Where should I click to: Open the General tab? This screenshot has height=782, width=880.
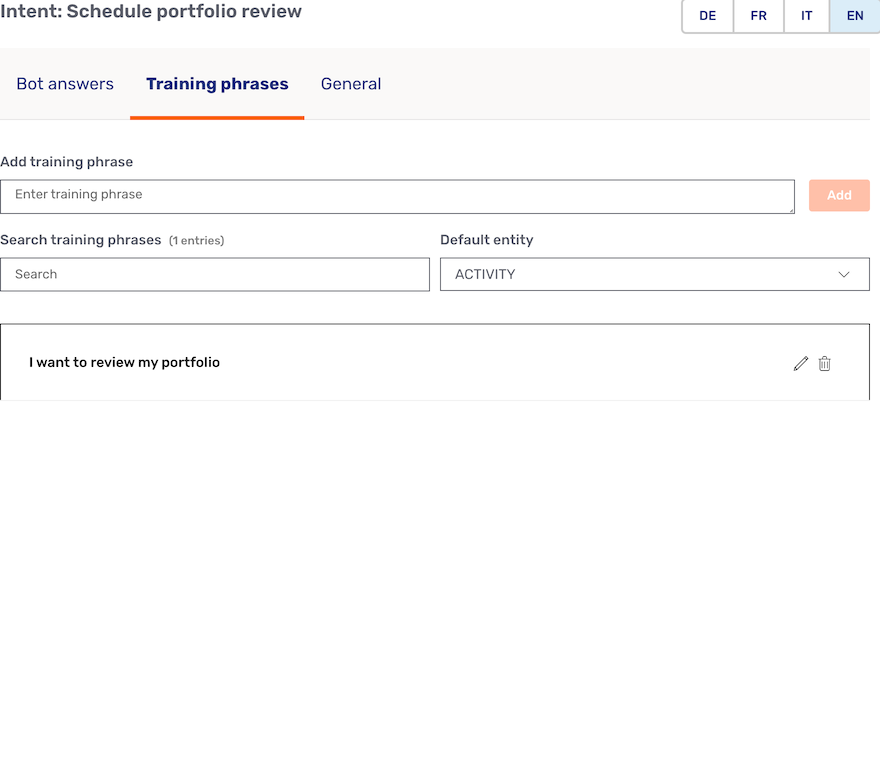coord(351,84)
